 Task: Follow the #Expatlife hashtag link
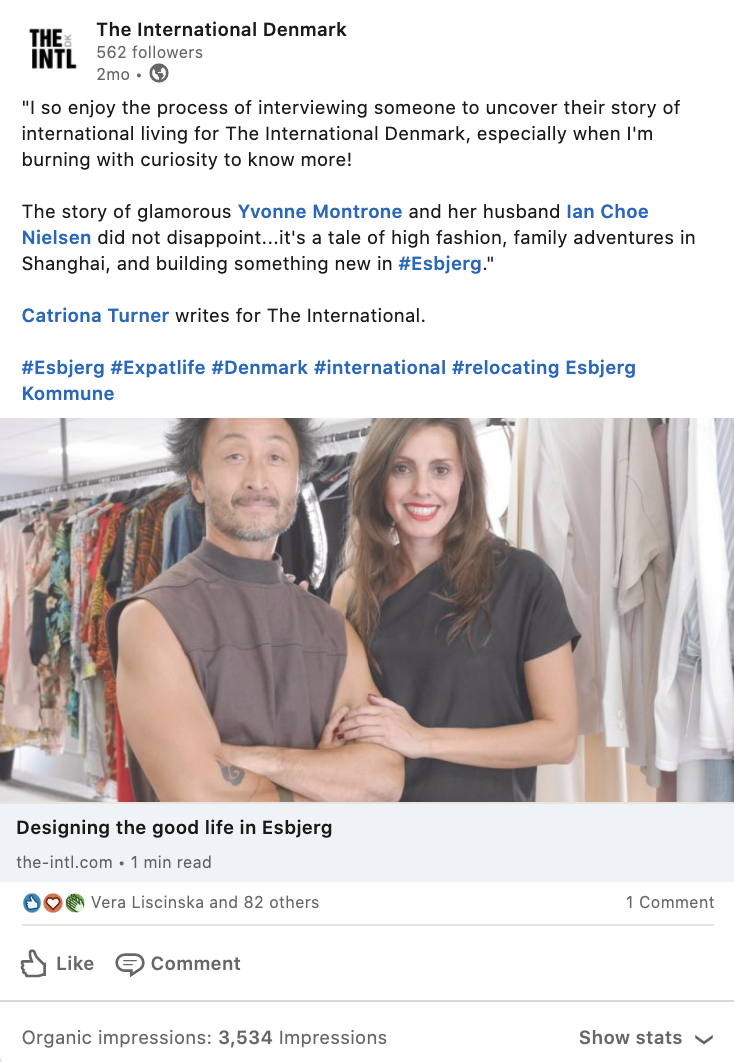pos(158,368)
